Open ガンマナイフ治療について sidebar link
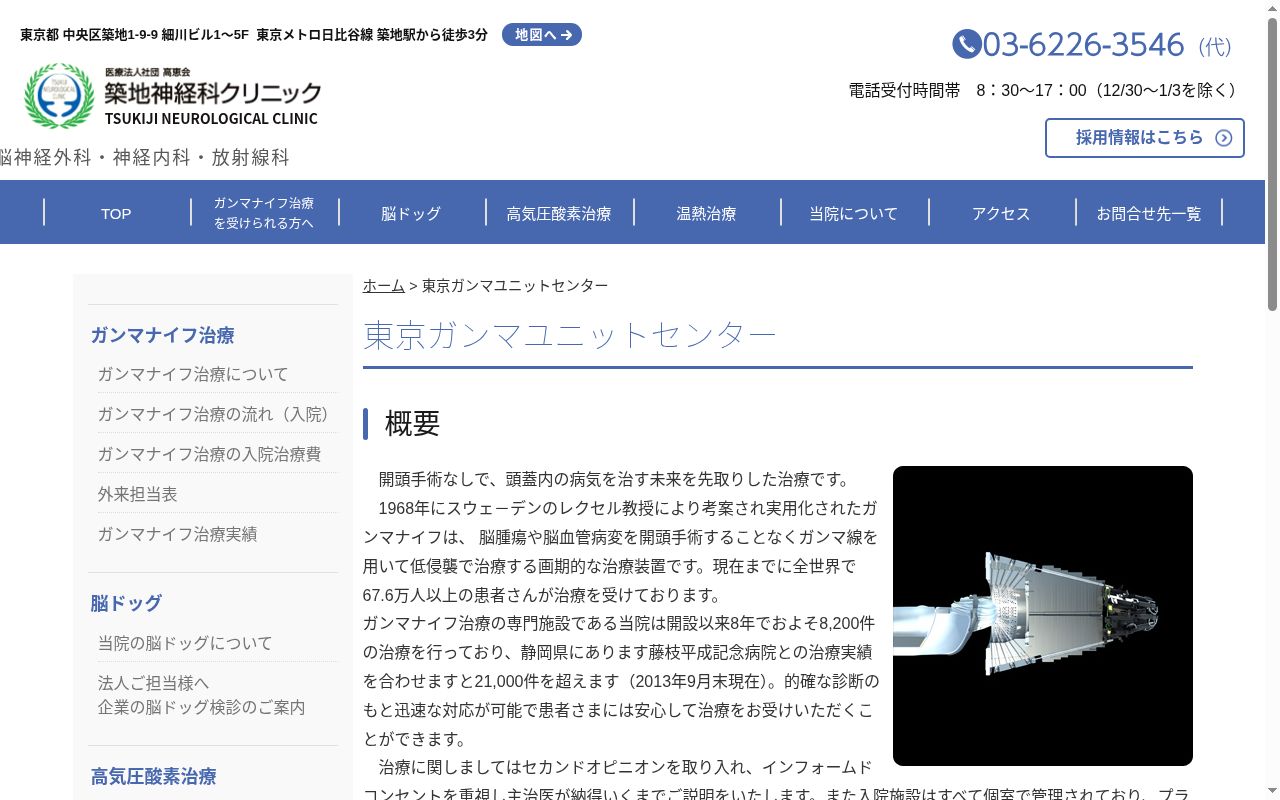 click(193, 374)
